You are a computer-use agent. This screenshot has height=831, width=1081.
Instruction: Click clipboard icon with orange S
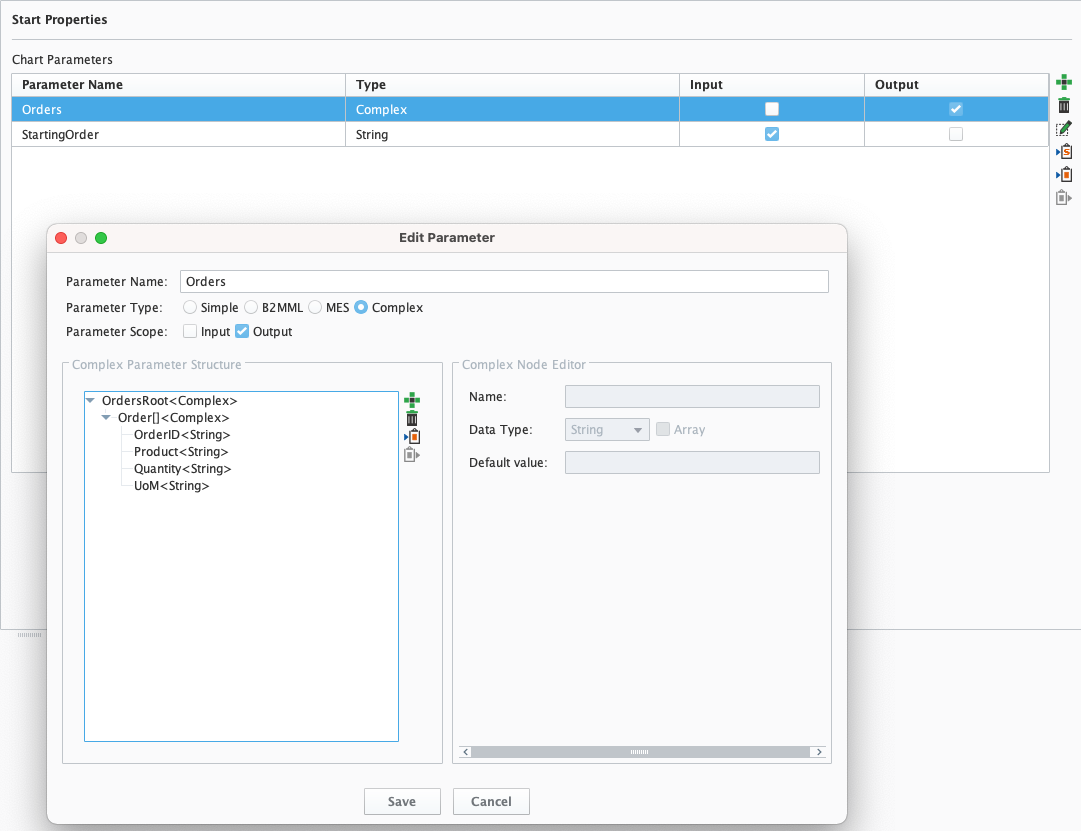[1064, 152]
